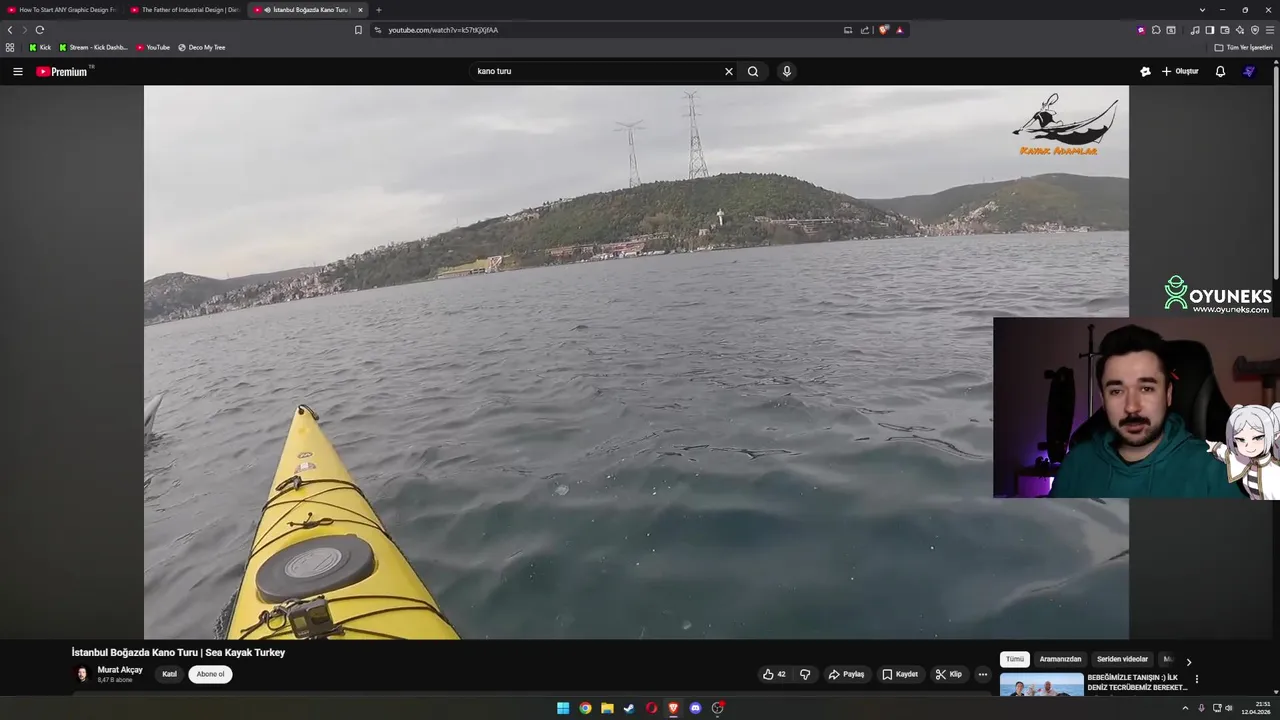
Task: Open Kick bookmark
Action: click(x=40, y=47)
